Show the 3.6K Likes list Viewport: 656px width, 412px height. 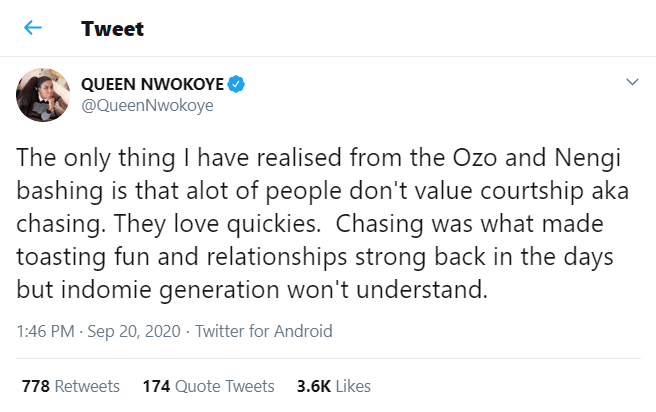334,385
